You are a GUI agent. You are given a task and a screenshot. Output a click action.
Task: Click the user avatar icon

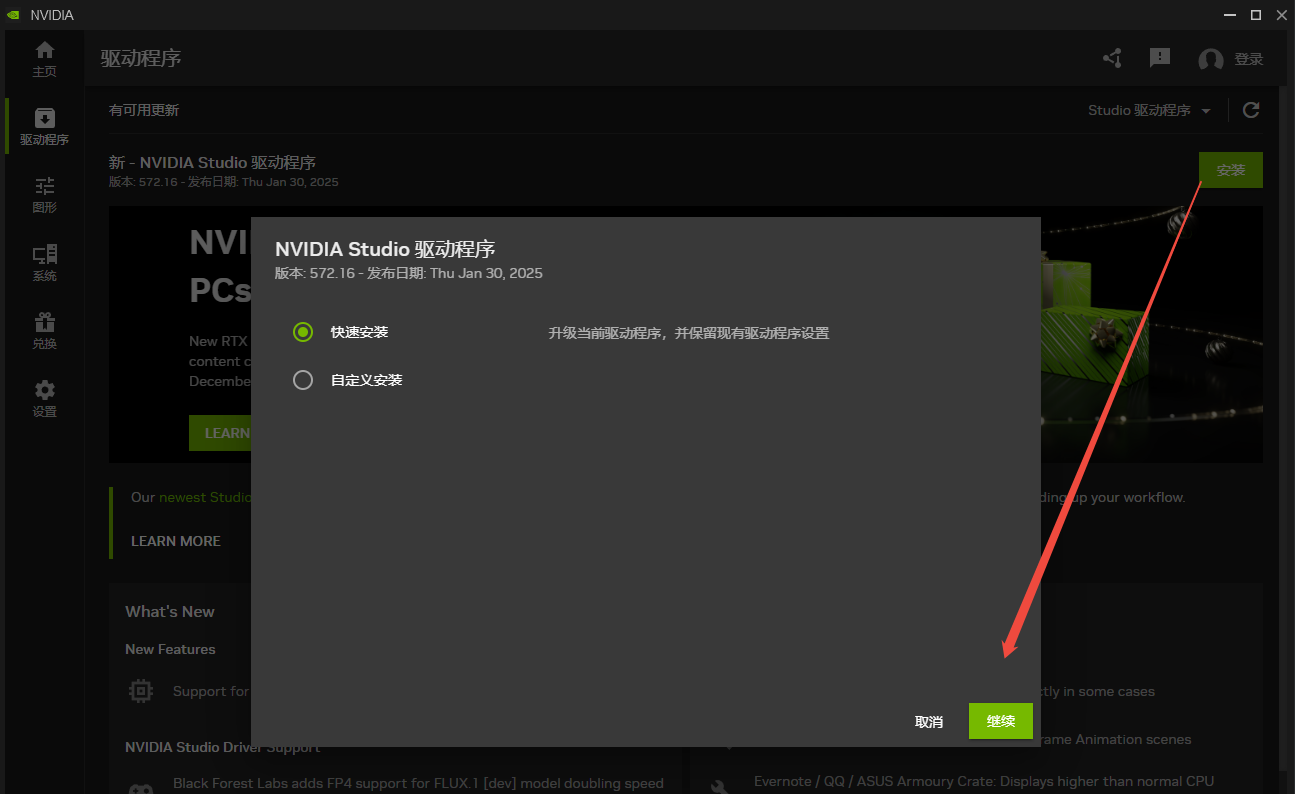coord(1211,60)
